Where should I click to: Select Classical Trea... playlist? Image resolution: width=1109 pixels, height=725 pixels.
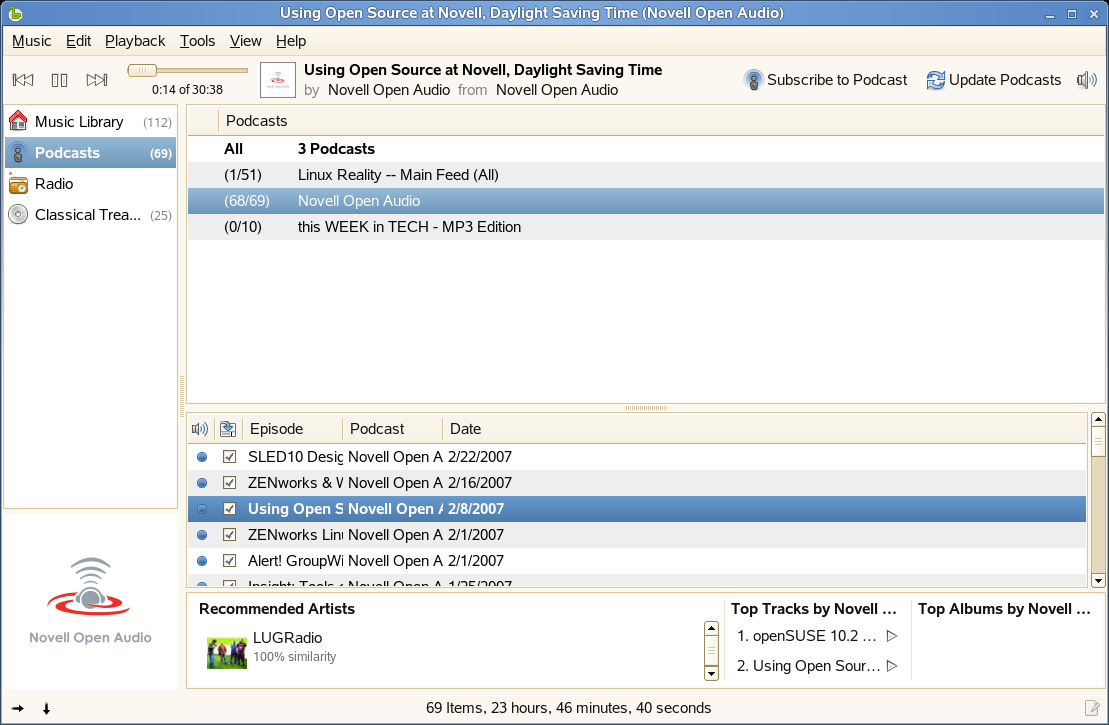click(x=91, y=215)
